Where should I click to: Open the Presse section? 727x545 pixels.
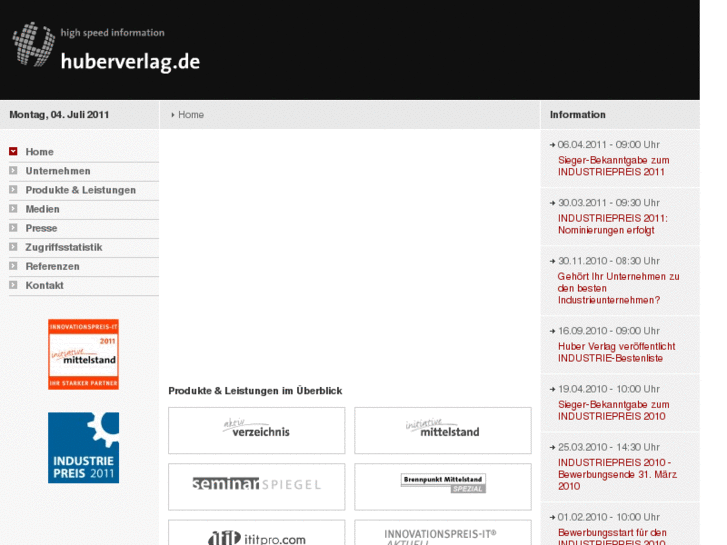coord(41,228)
